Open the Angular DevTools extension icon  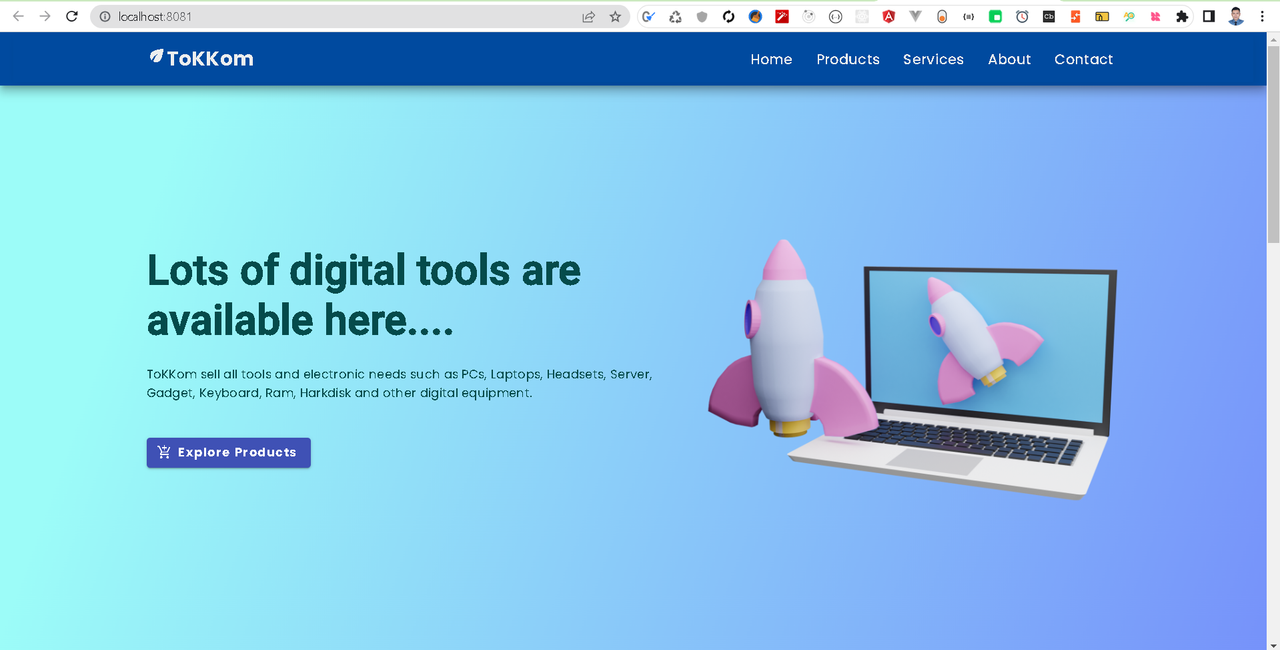[888, 17]
